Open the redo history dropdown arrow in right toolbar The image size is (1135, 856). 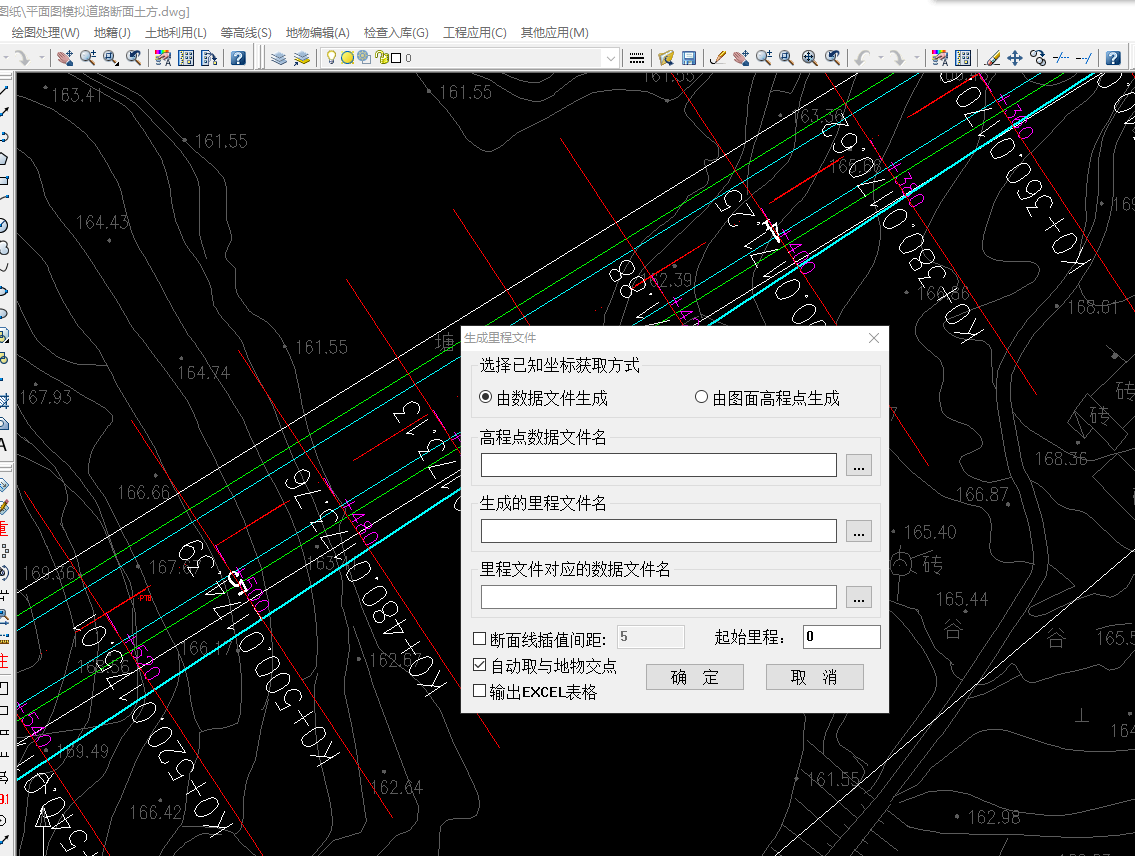coord(916,58)
